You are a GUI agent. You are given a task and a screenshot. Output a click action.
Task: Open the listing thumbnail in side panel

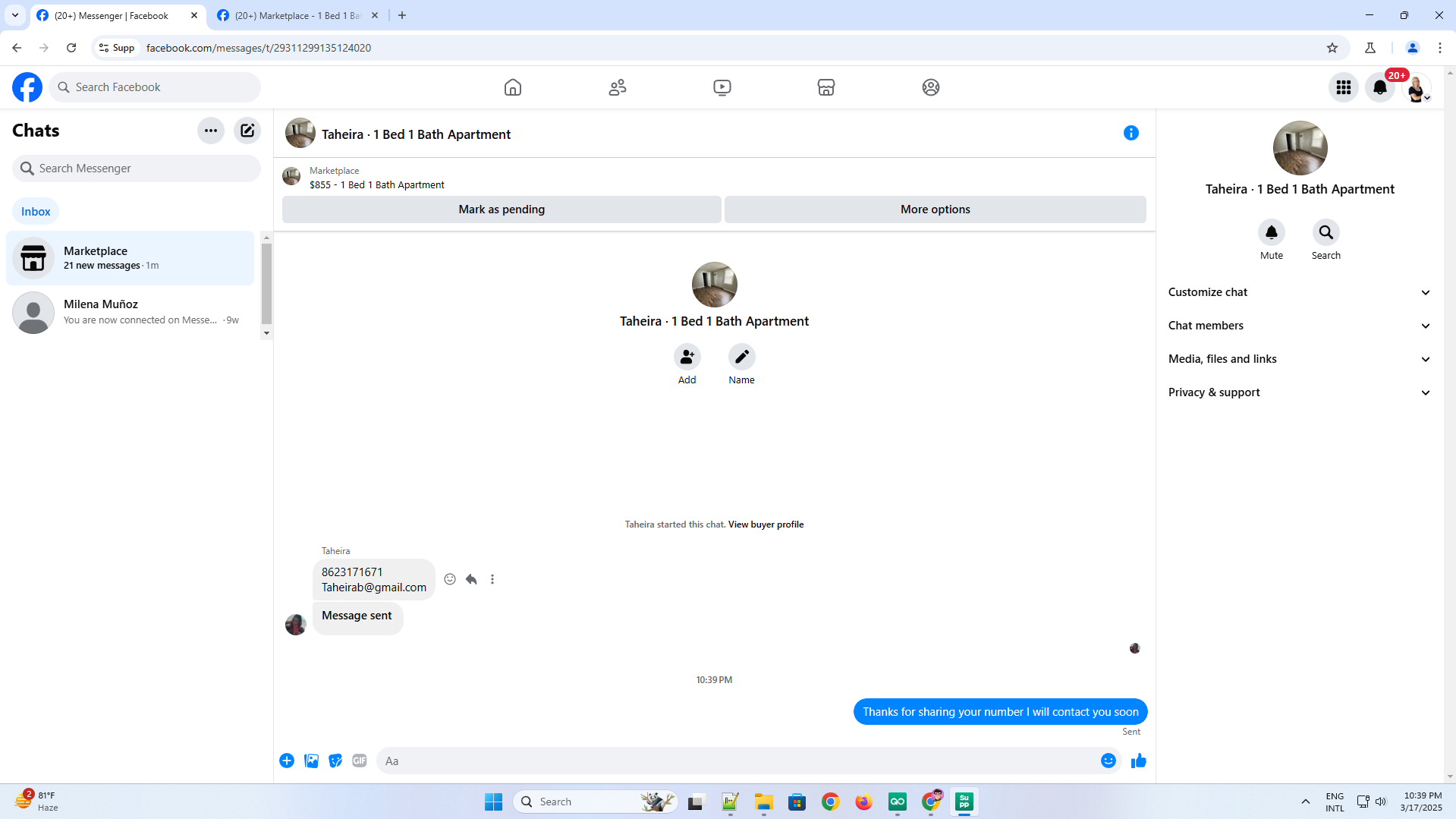[x=1300, y=148]
